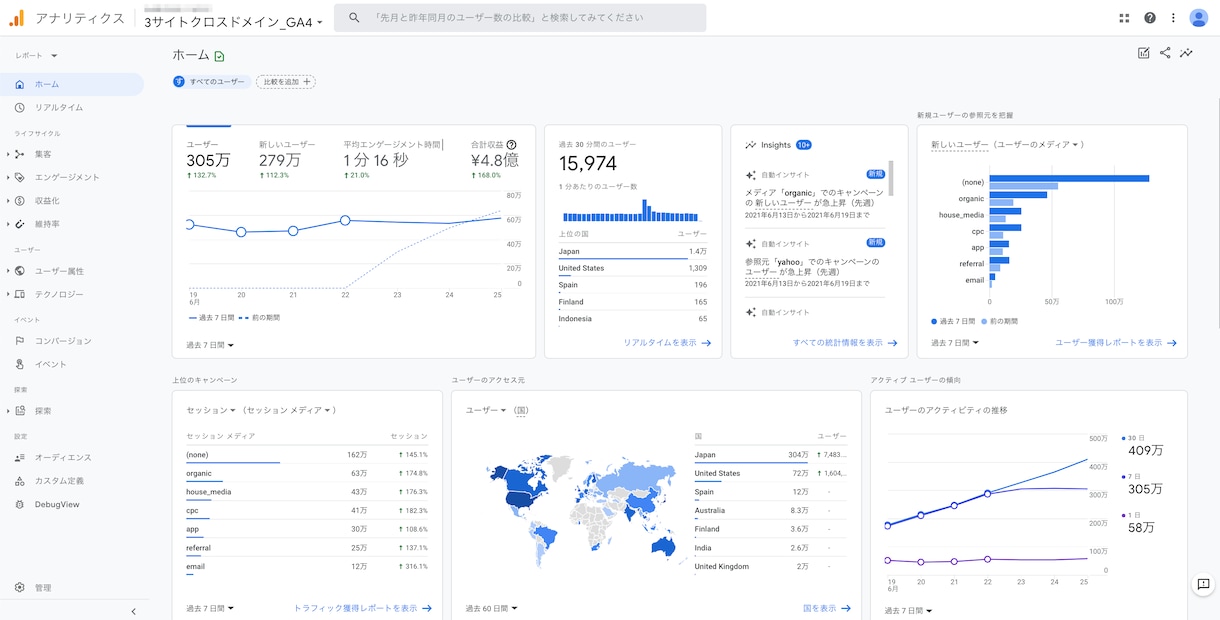The height and width of the screenshot is (620, 1220).
Task: Share this report with the share icon
Action: tap(1165, 53)
